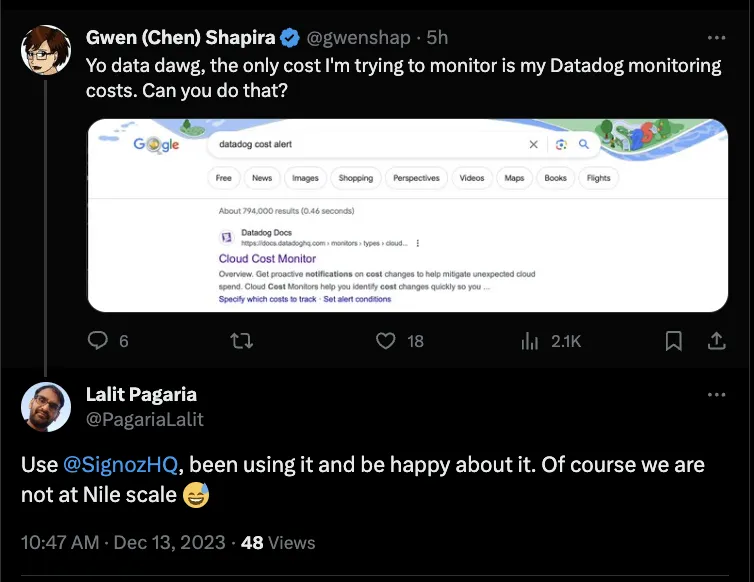Click the 5h timestamp on Gwen's tweet
754x582 pixels.
tap(437, 38)
